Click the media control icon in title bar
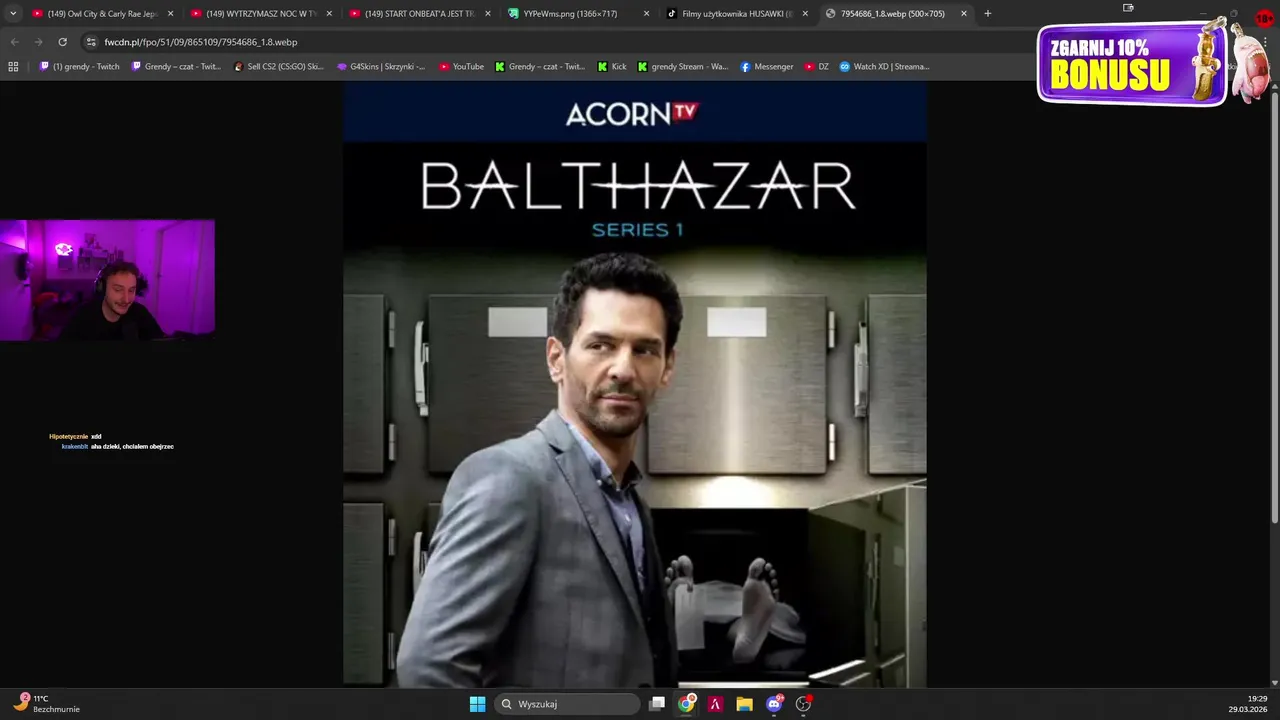Viewport: 1280px width, 720px height. pyautogui.click(x=1128, y=8)
